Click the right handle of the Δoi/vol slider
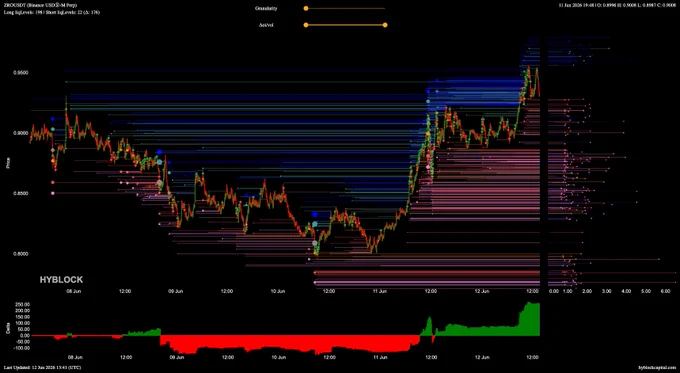 [x=385, y=25]
